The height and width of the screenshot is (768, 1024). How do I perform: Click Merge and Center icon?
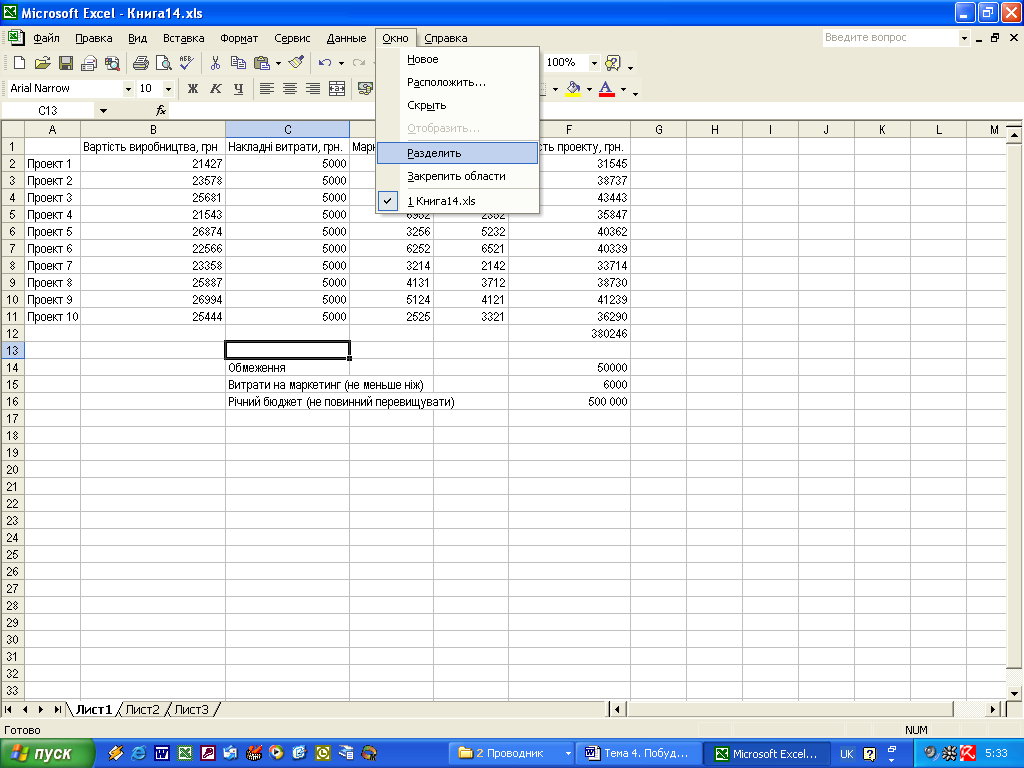tap(337, 88)
